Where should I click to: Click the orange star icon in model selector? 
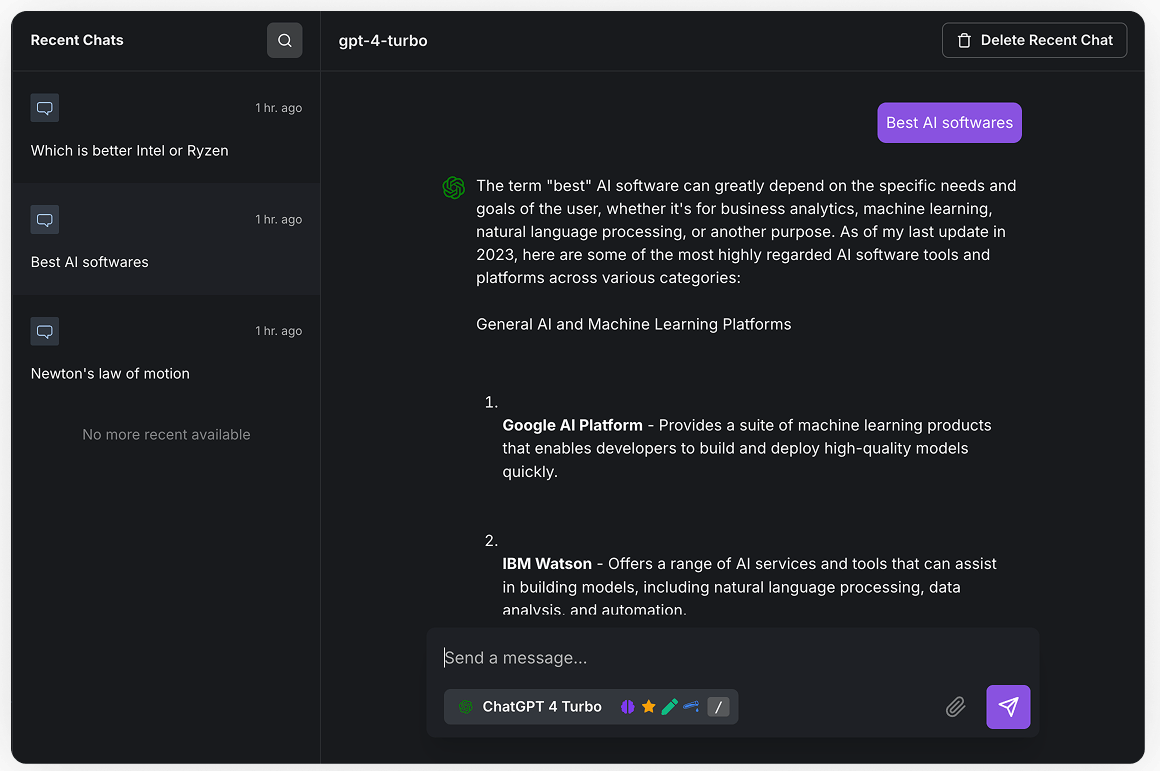(648, 707)
